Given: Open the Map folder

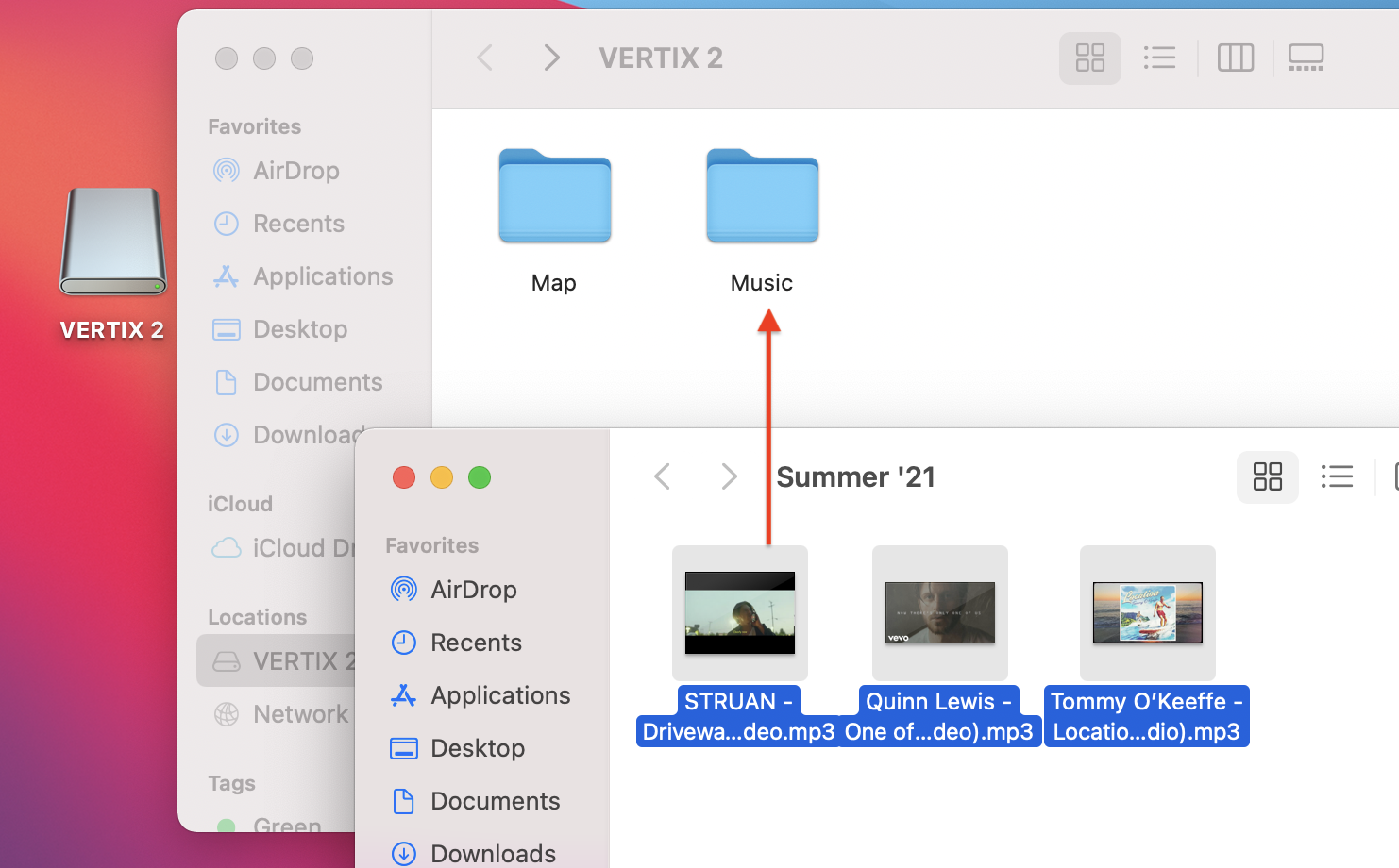Looking at the screenshot, I should pyautogui.click(x=554, y=198).
